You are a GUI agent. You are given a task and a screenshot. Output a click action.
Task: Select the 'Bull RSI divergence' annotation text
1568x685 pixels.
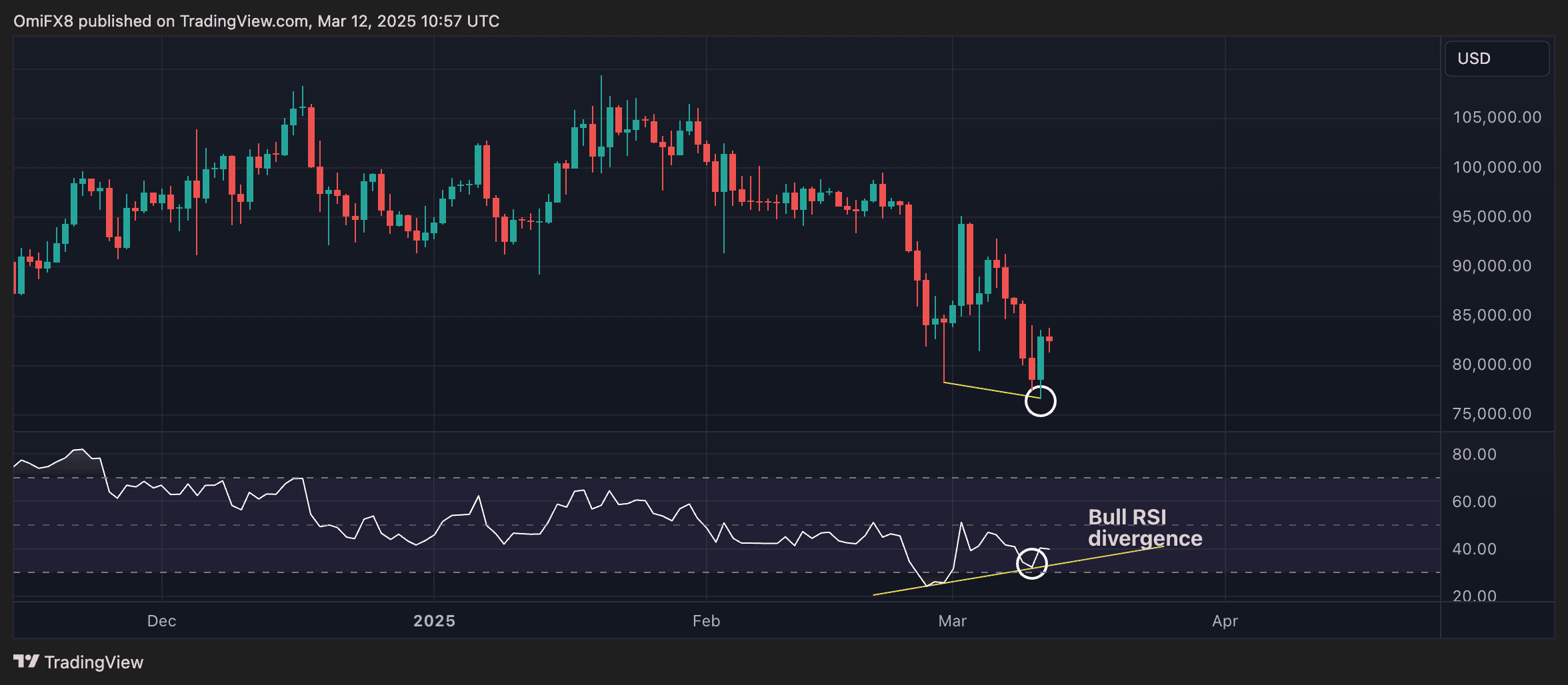click(1144, 528)
